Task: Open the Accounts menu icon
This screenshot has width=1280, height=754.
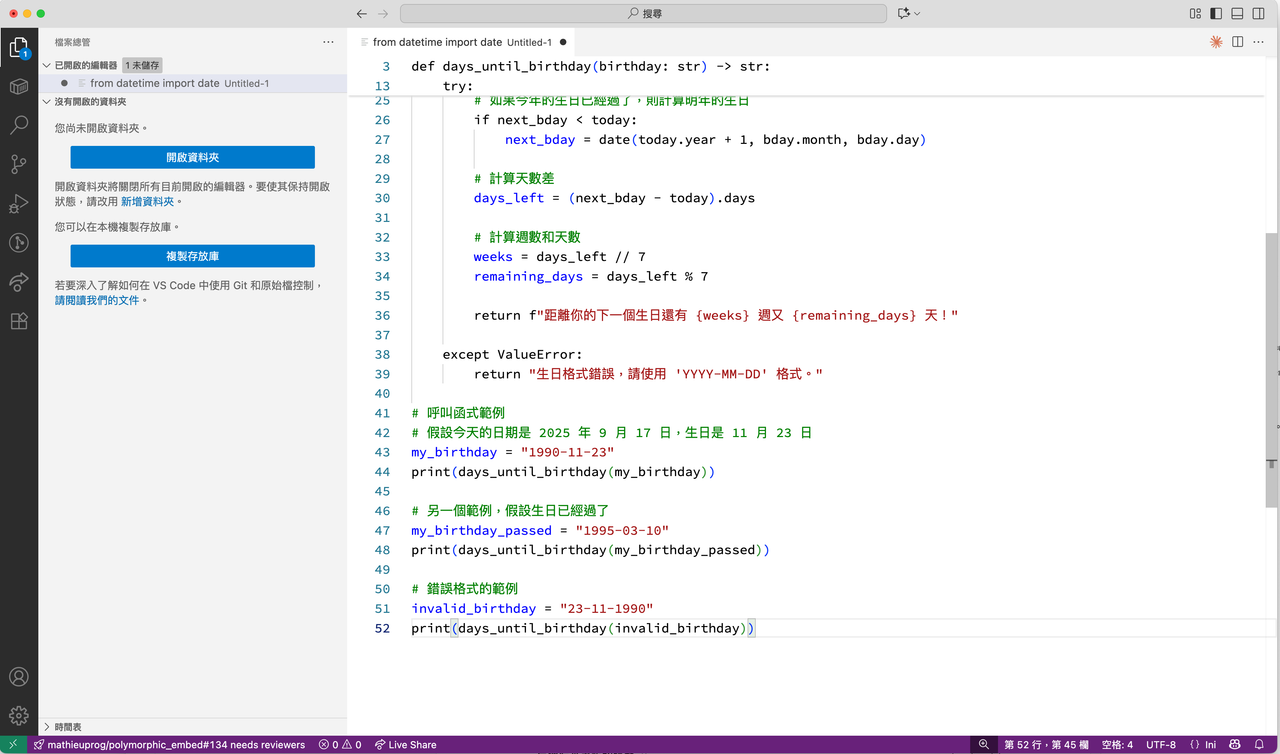Action: 18,677
